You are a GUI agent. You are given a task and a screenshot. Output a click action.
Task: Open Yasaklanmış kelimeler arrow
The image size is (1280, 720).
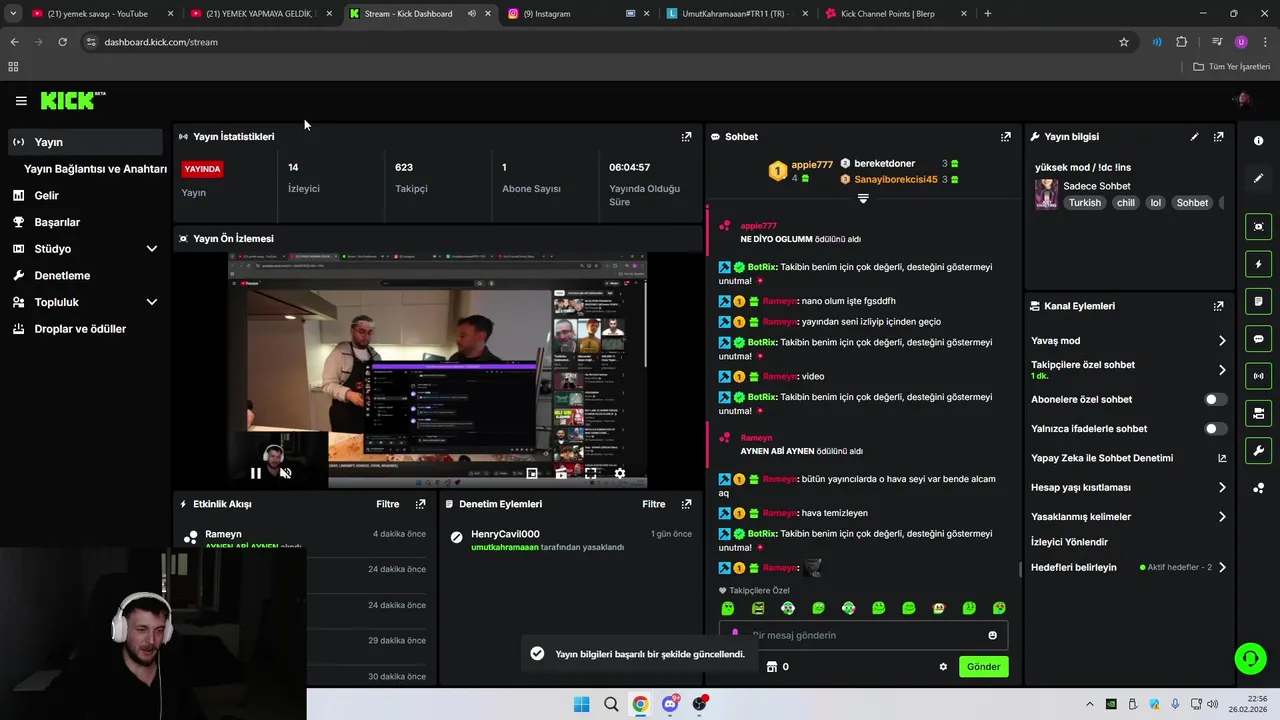coord(1221,517)
